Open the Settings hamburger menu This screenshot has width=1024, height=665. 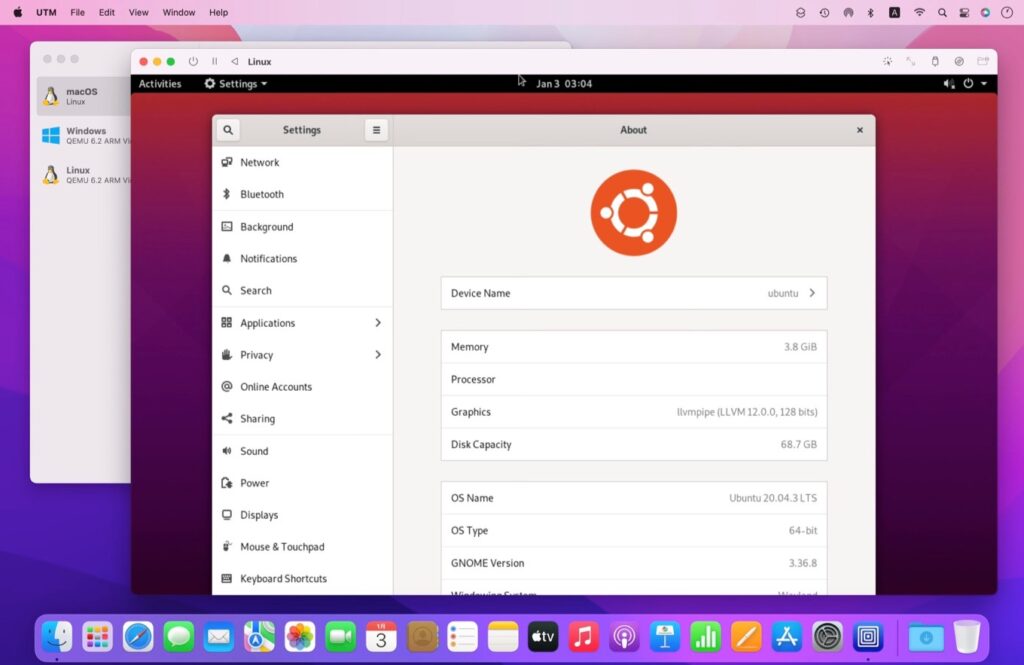click(x=376, y=130)
